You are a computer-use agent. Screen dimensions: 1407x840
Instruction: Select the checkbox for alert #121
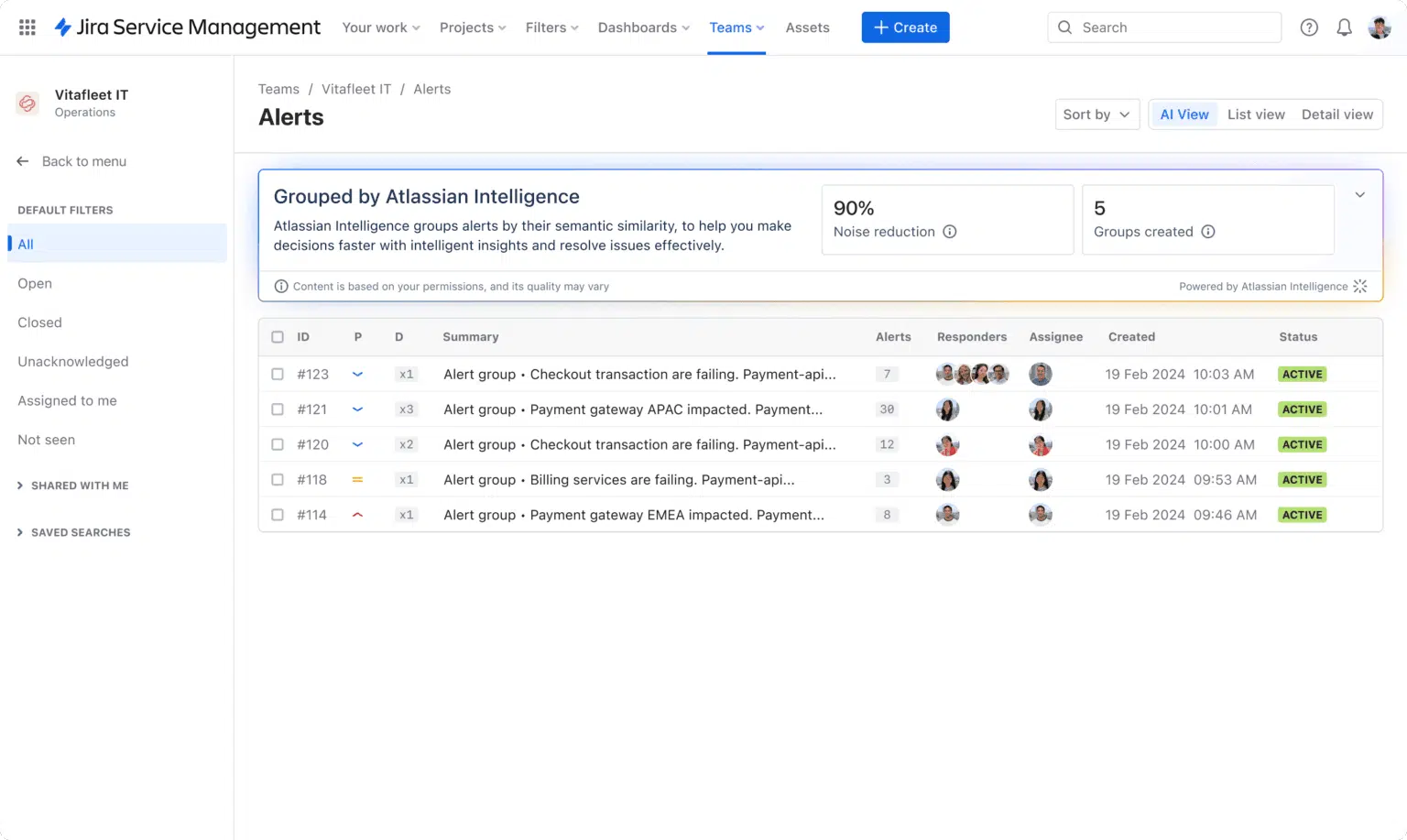(x=278, y=409)
